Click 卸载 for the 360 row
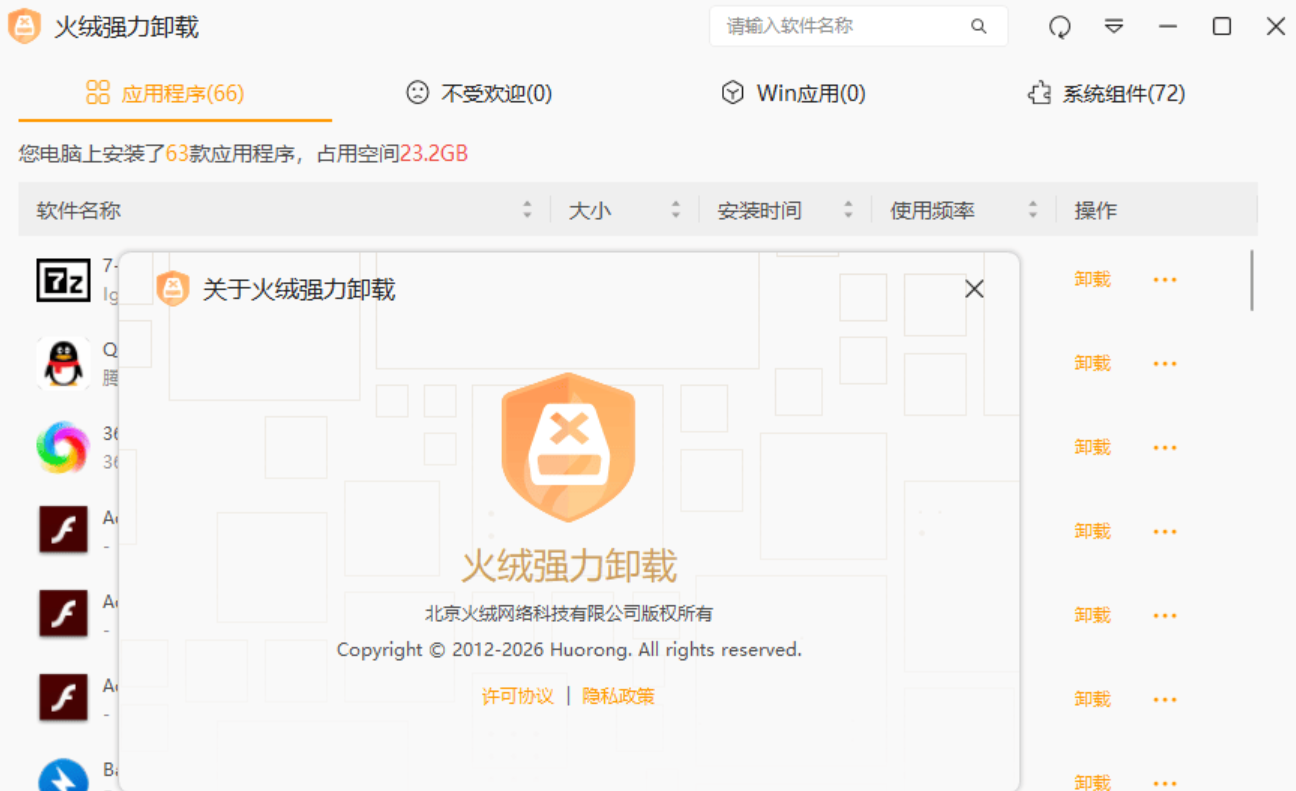 pyautogui.click(x=1093, y=447)
